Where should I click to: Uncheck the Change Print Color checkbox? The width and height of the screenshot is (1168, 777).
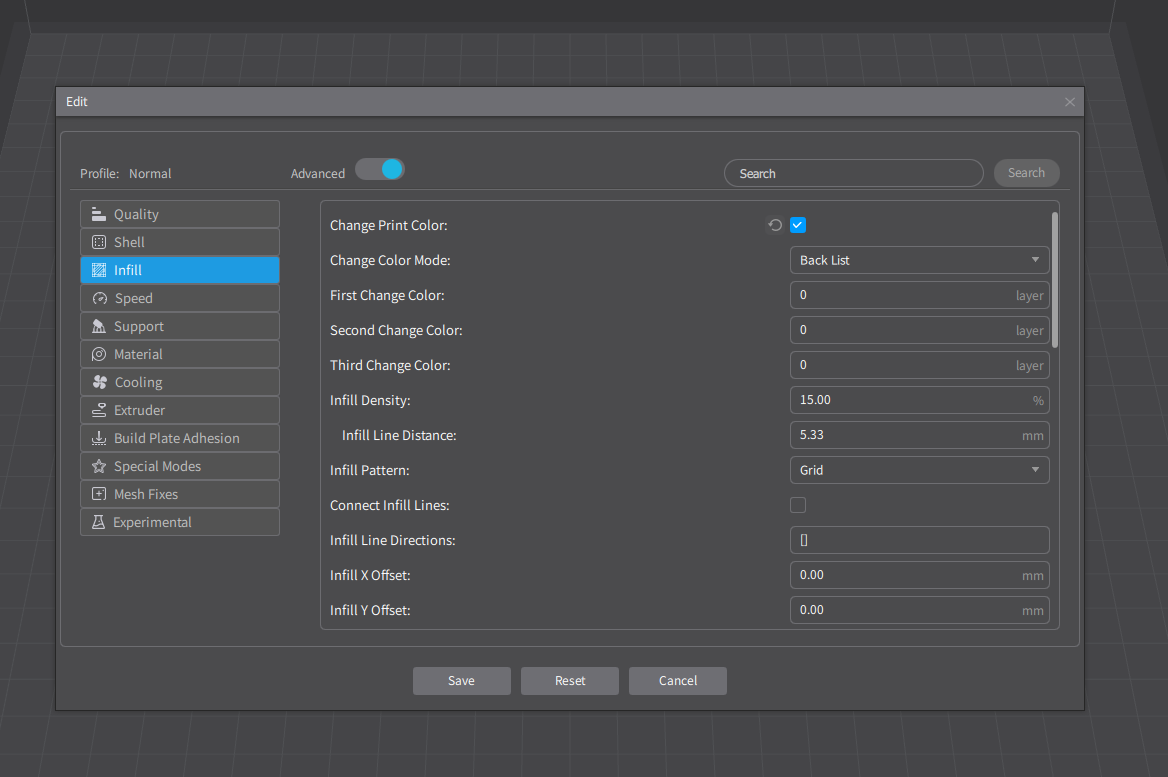pyautogui.click(x=798, y=225)
